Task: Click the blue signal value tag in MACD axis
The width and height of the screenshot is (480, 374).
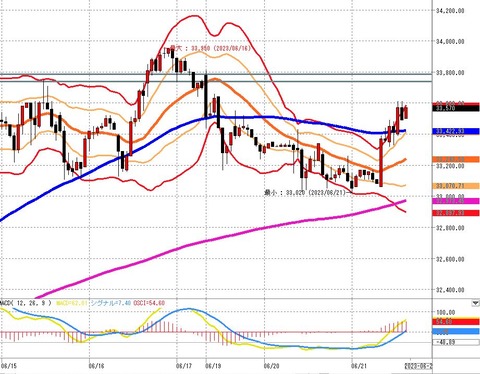Action: 456,331
